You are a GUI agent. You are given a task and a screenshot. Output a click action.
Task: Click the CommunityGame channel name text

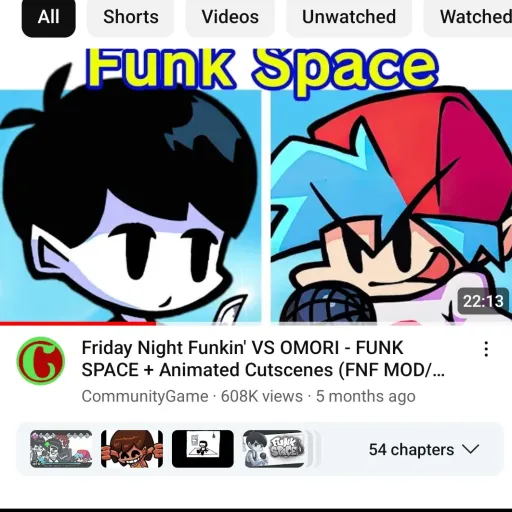click(x=145, y=396)
